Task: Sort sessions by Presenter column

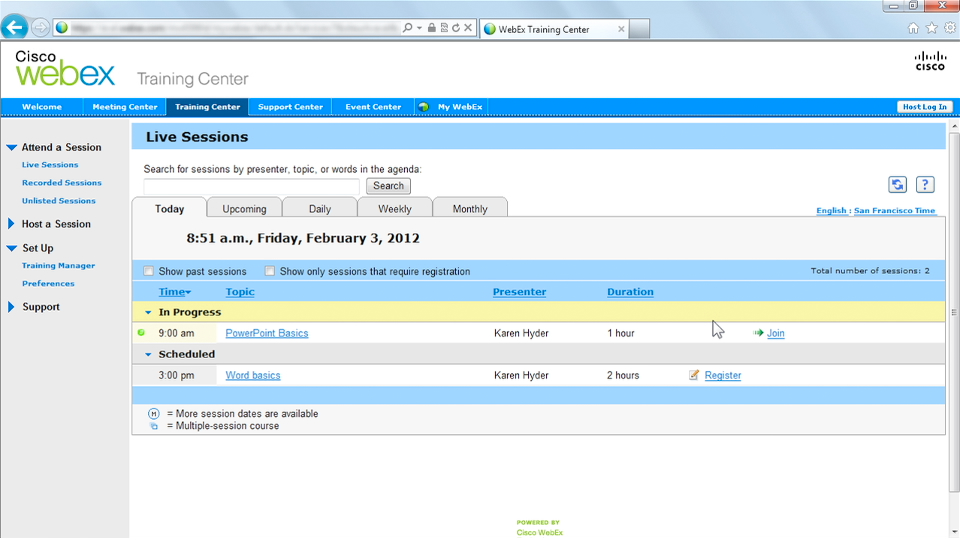Action: (x=519, y=292)
